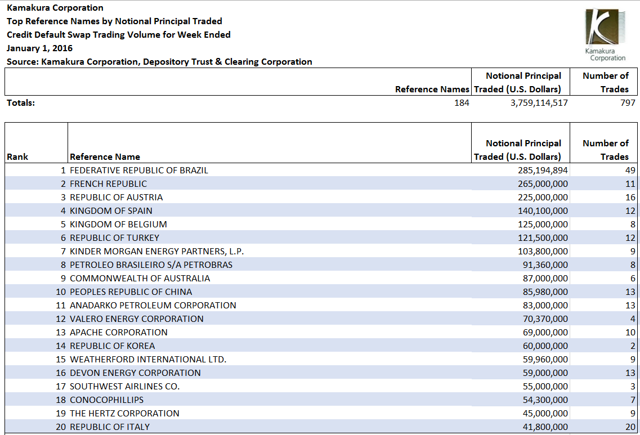Click ANADARKO PETROLEUM CORPORATION cell
The image size is (640, 435).
[x=153, y=305]
